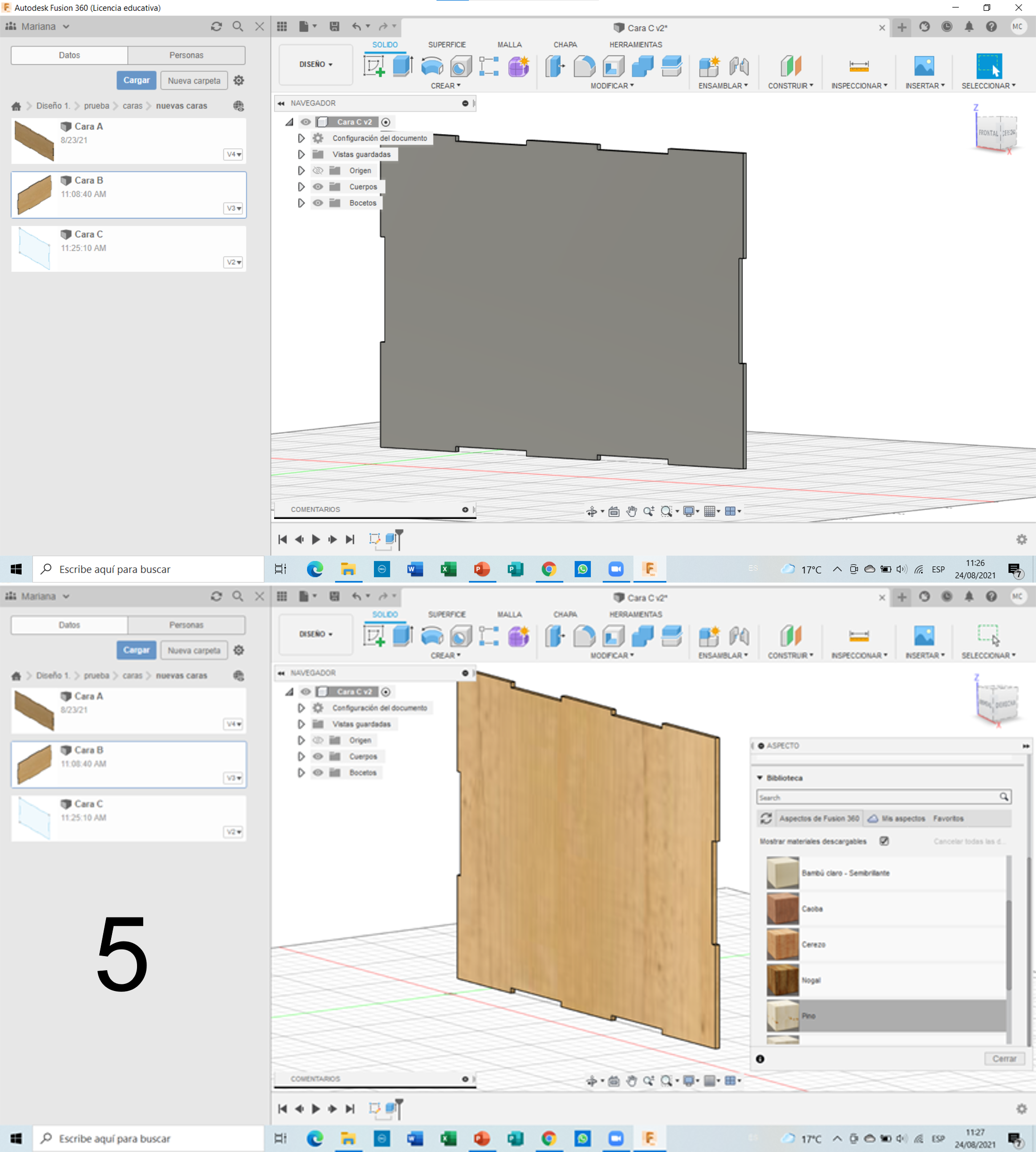Viewport: 1036px width, 1152px height.
Task: Click the Search field in Aspecto Biblioteca
Action: click(877, 797)
